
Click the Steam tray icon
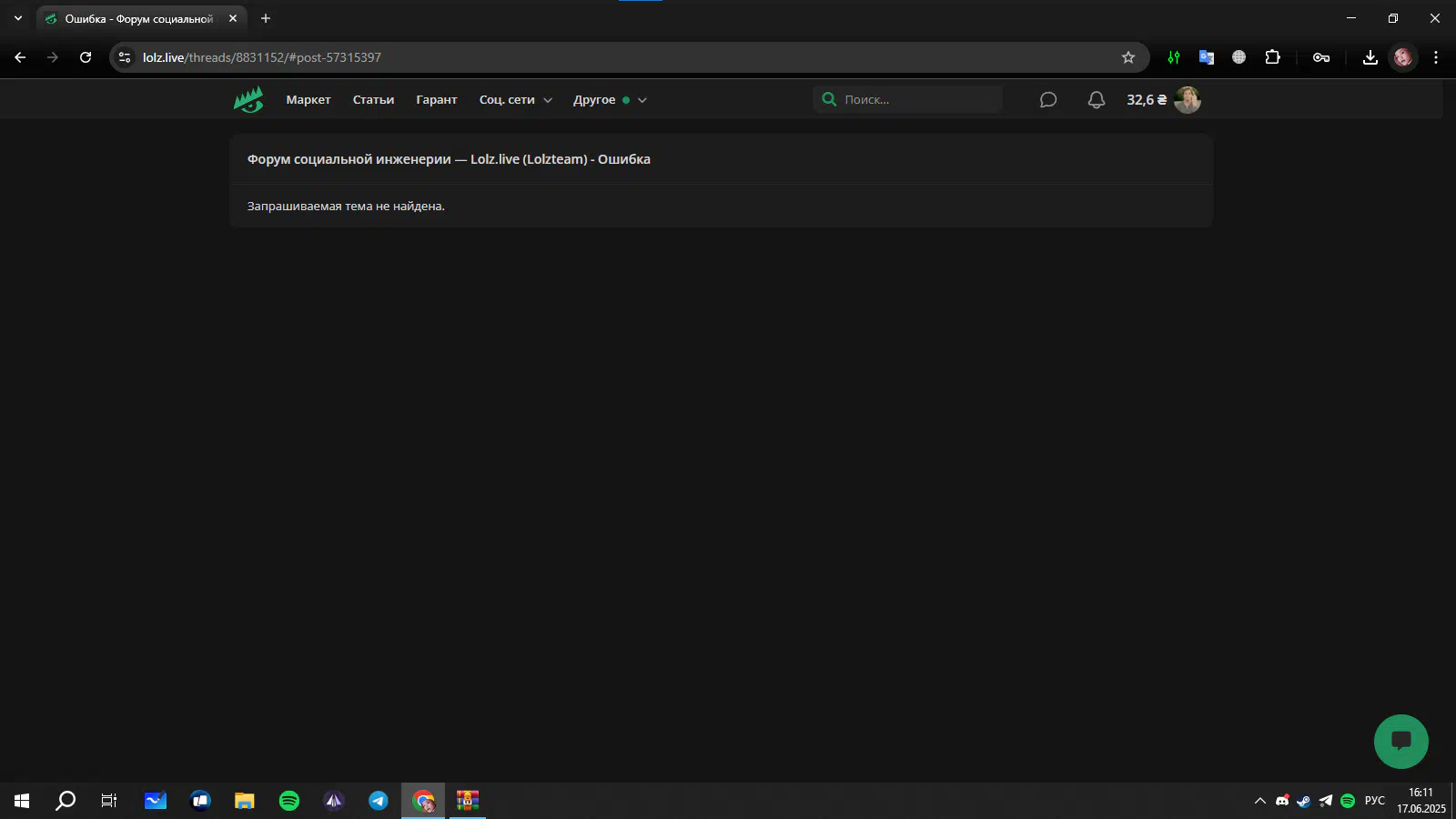tap(1304, 801)
